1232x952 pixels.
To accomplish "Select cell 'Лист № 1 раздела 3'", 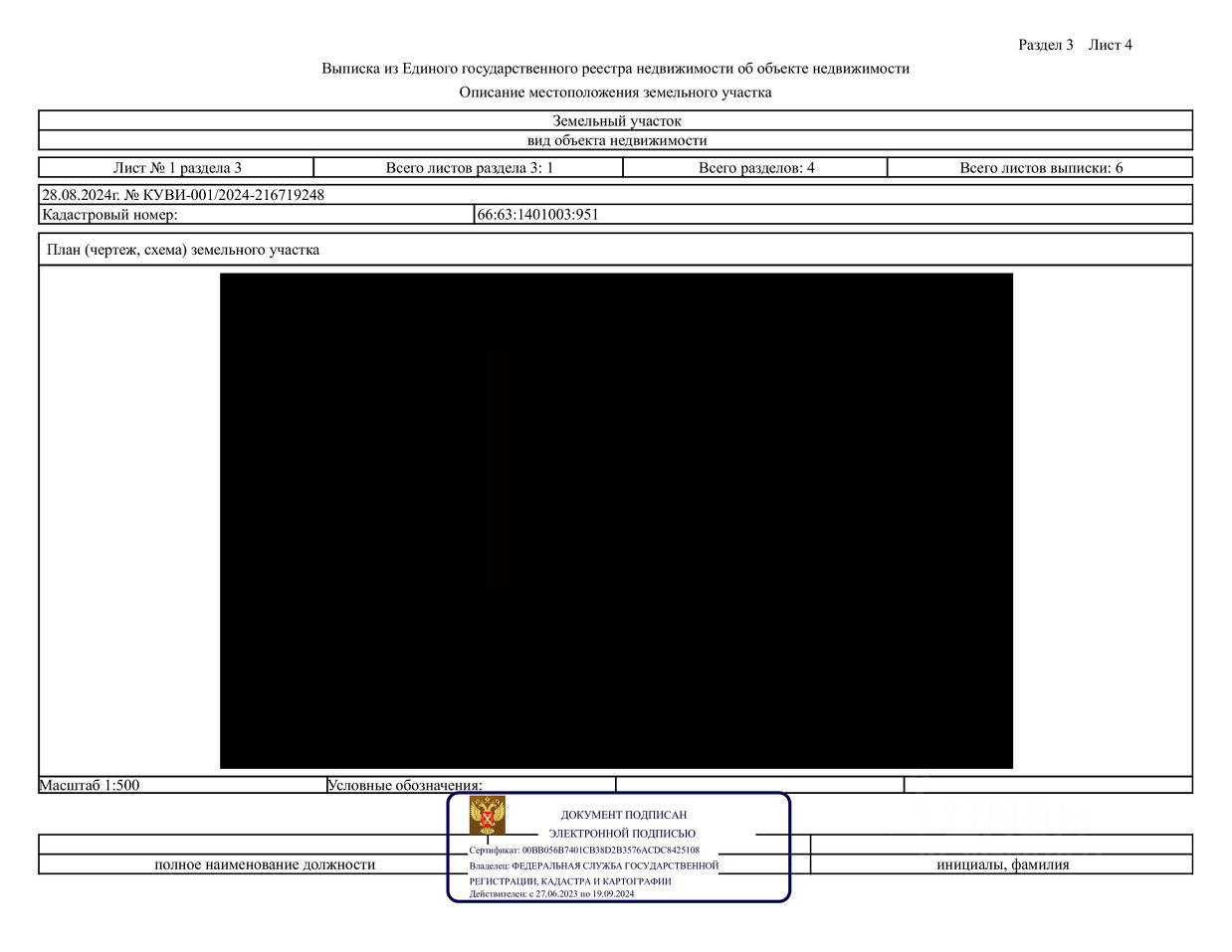I will pyautogui.click(x=177, y=168).
